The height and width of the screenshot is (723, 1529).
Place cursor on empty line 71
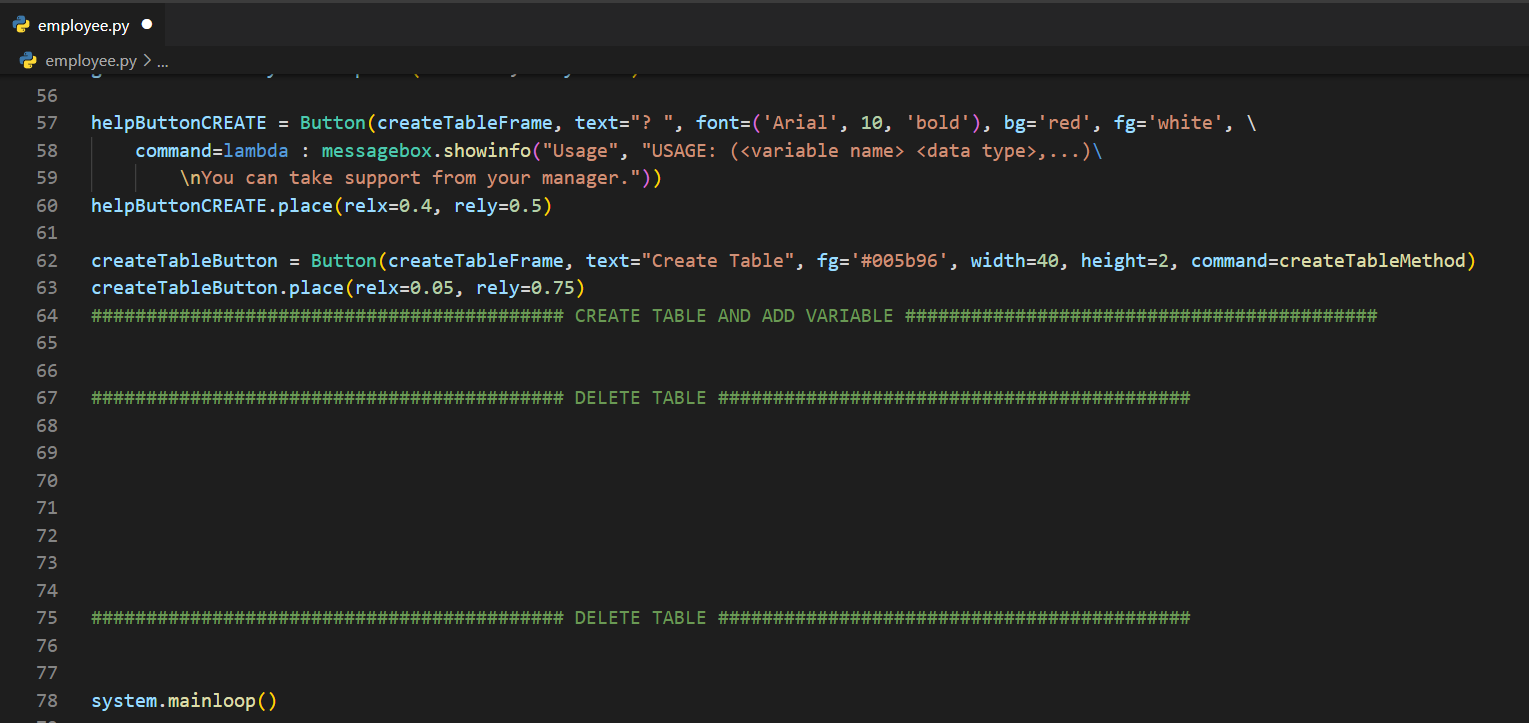click(400, 508)
